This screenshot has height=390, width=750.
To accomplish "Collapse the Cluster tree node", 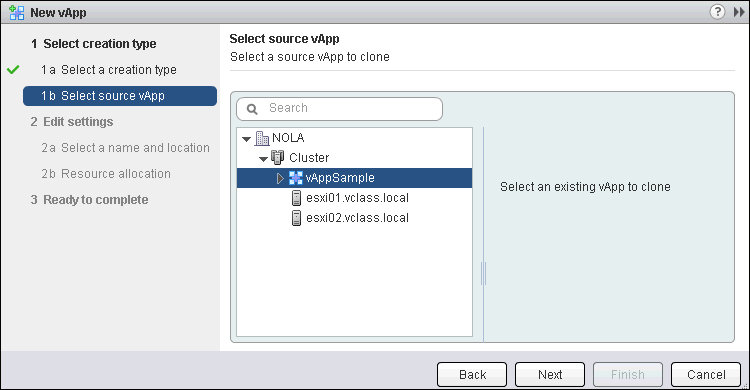I will [263, 159].
